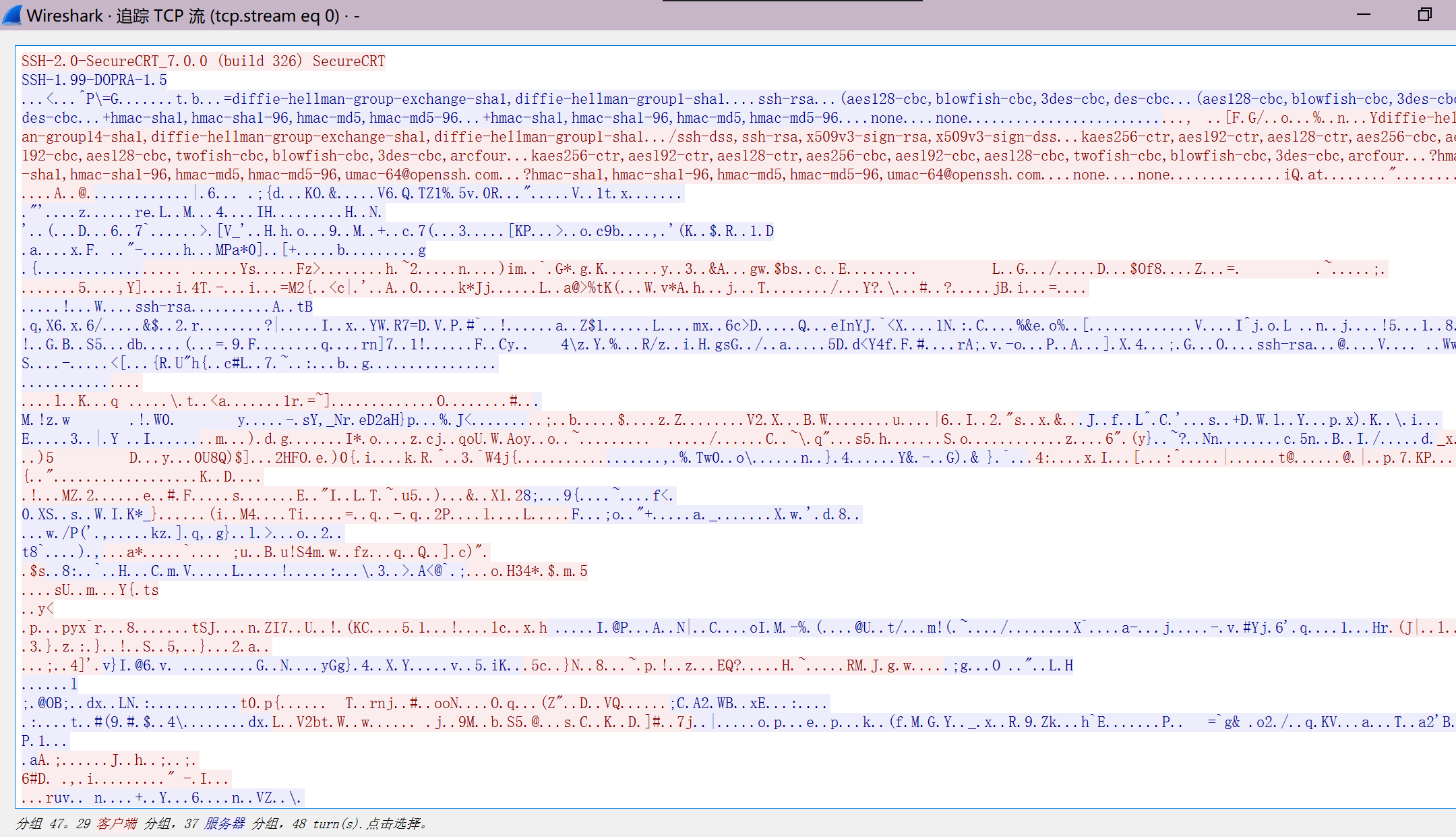Select the SSH-2.0-SecureCRT client banner line
Screen dimensions: 1456x837
[203, 61]
